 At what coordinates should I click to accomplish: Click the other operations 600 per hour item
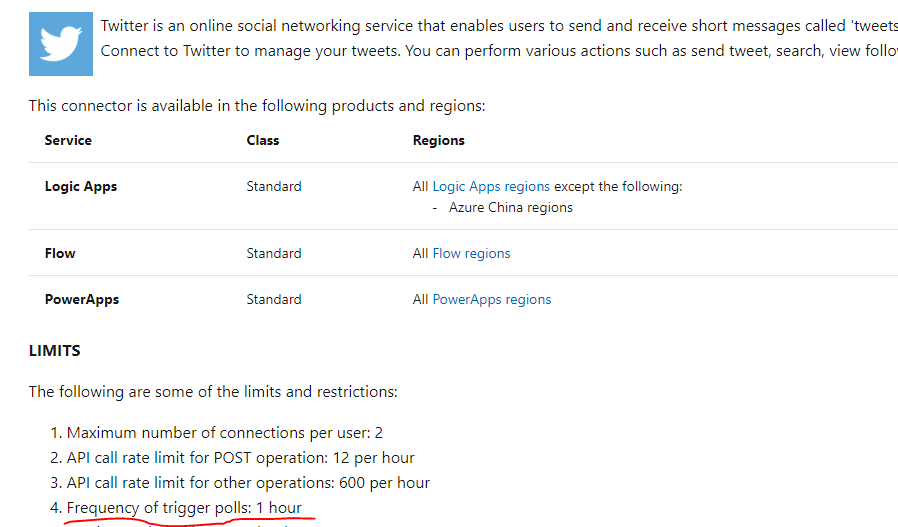(248, 483)
